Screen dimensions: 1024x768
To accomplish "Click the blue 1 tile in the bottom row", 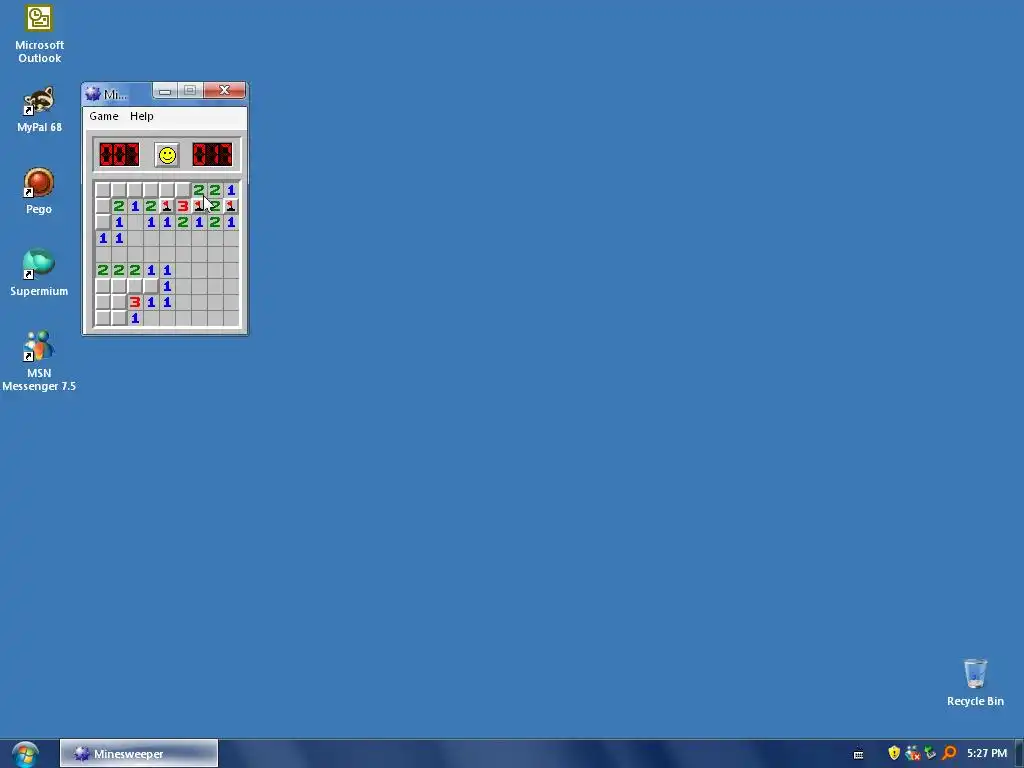I will click(x=135, y=318).
